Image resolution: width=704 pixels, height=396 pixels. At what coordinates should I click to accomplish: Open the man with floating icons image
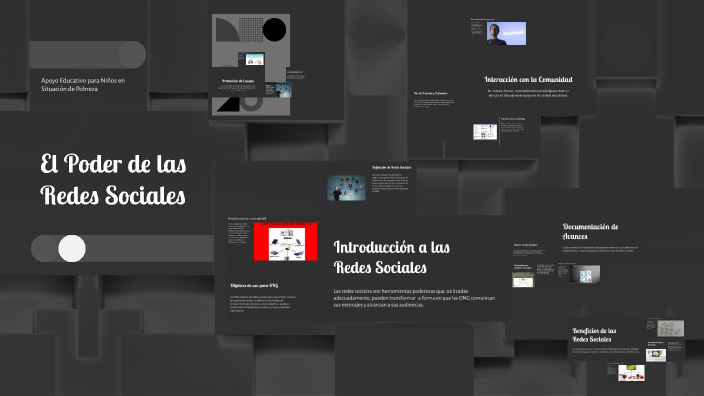pyautogui.click(x=346, y=188)
